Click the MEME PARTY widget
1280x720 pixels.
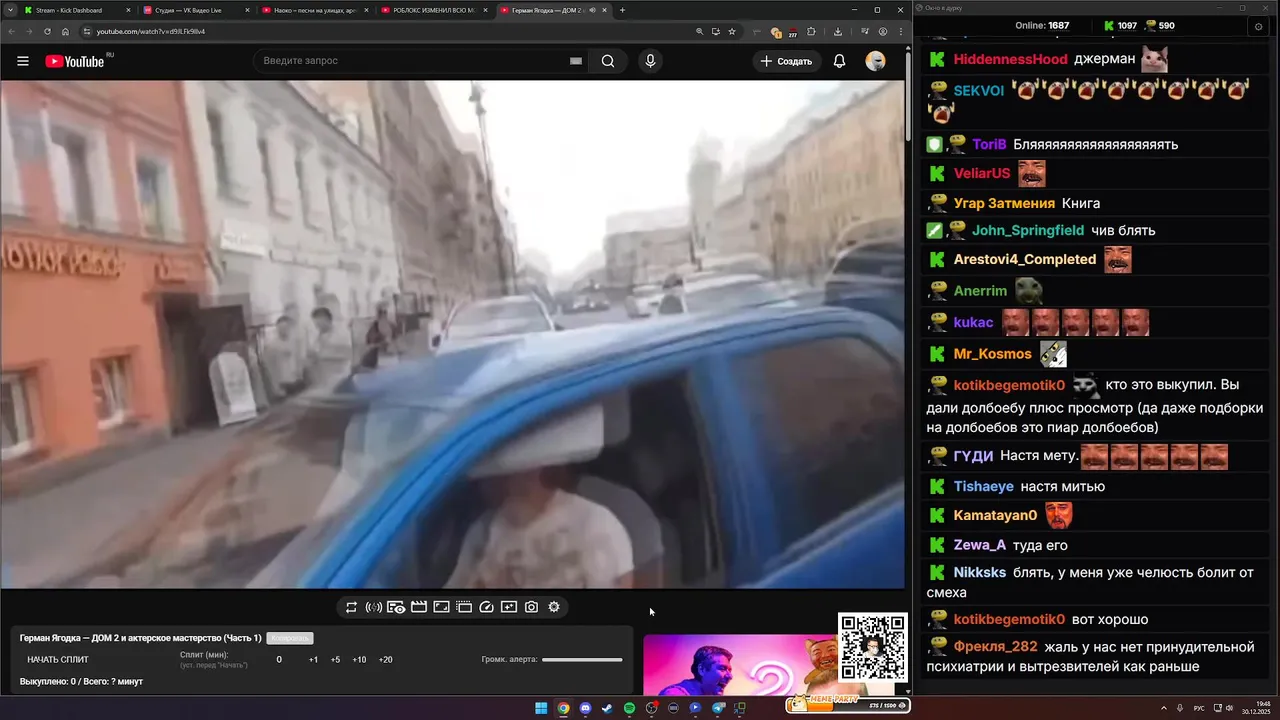pyautogui.click(x=848, y=704)
